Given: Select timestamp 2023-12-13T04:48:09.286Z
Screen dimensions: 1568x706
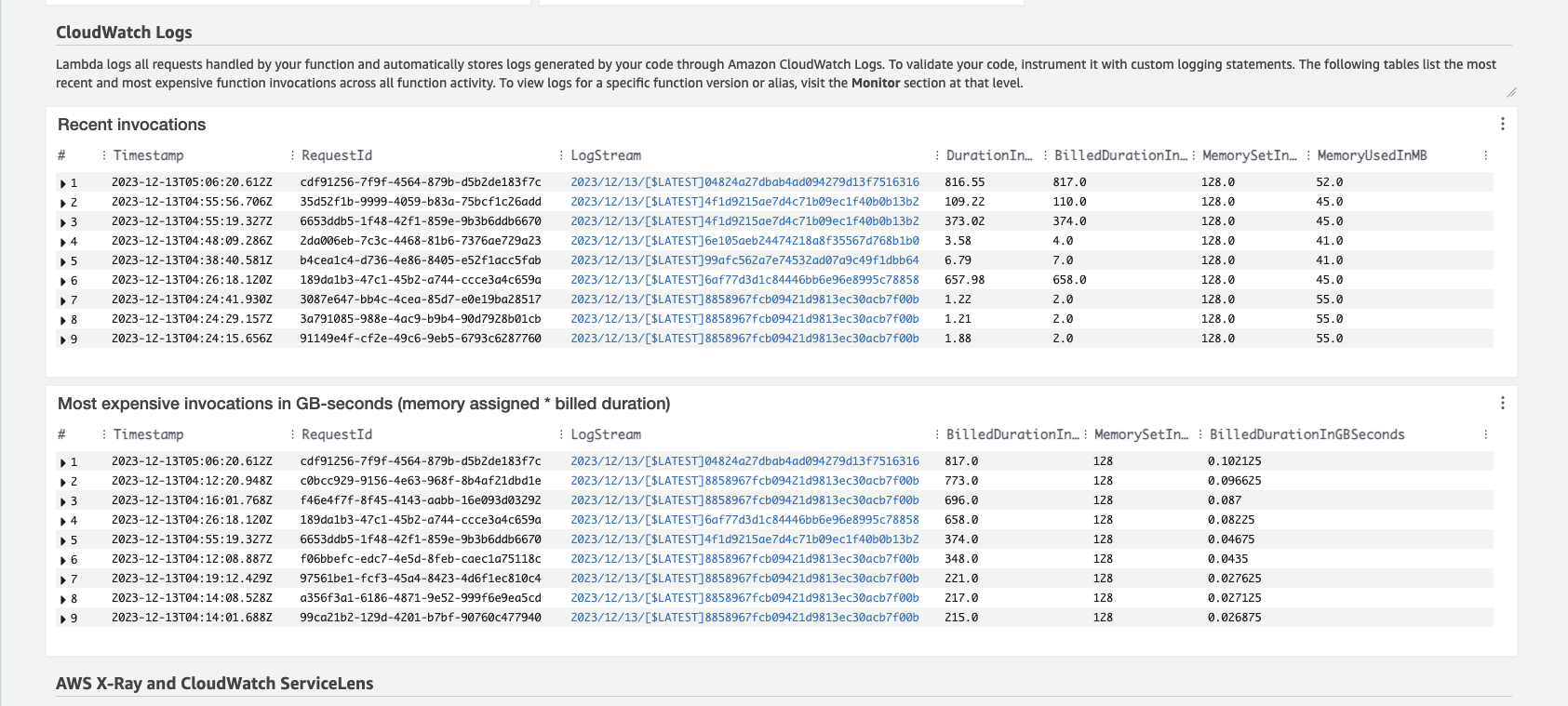Looking at the screenshot, I should pos(192,241).
